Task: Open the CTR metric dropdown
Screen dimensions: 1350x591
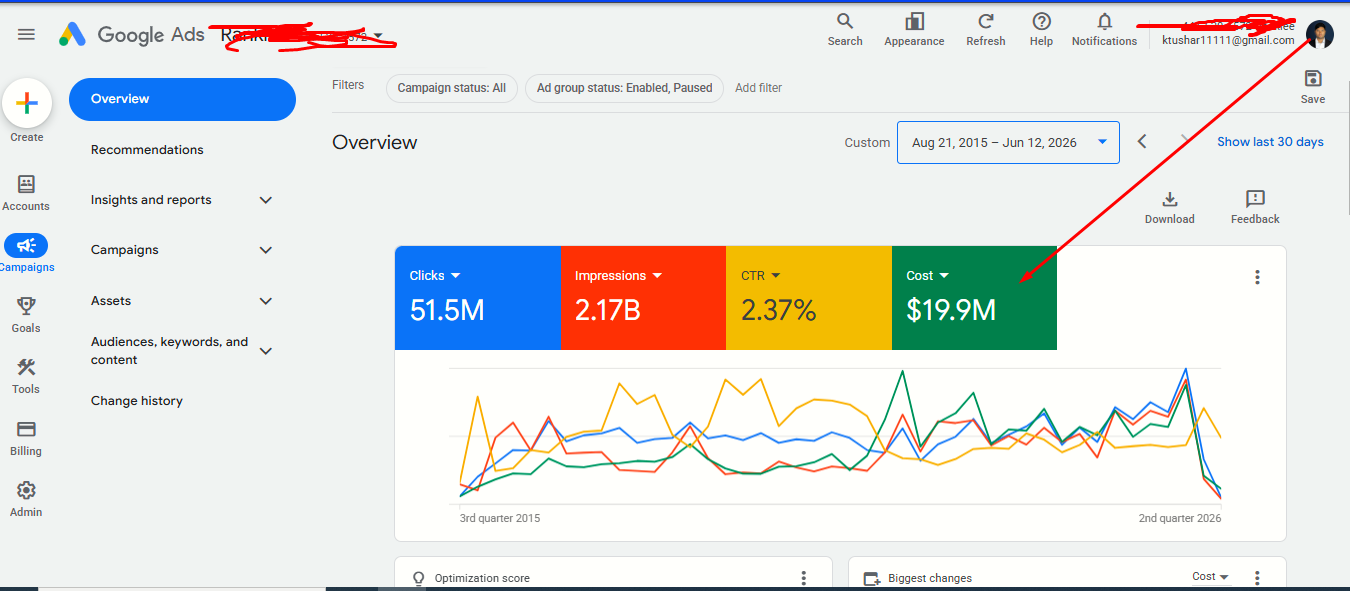Action: click(775, 275)
